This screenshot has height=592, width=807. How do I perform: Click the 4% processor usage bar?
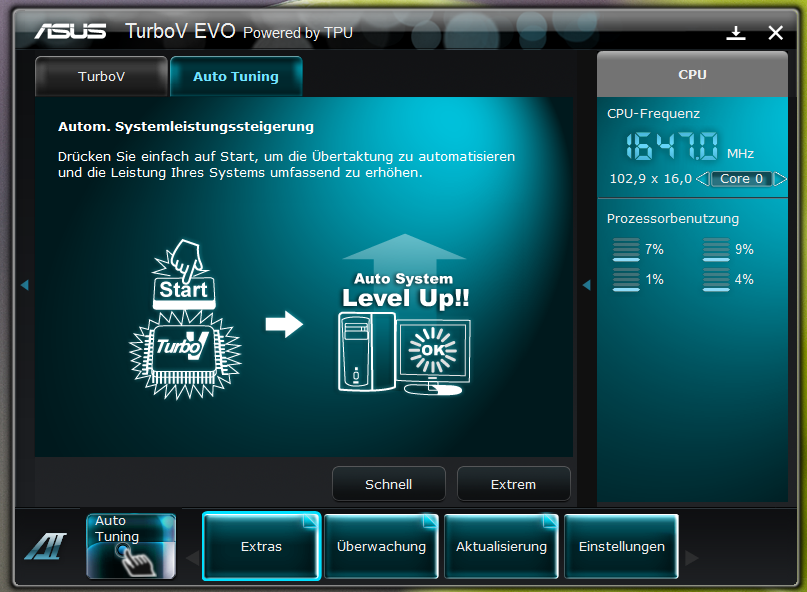(x=716, y=280)
